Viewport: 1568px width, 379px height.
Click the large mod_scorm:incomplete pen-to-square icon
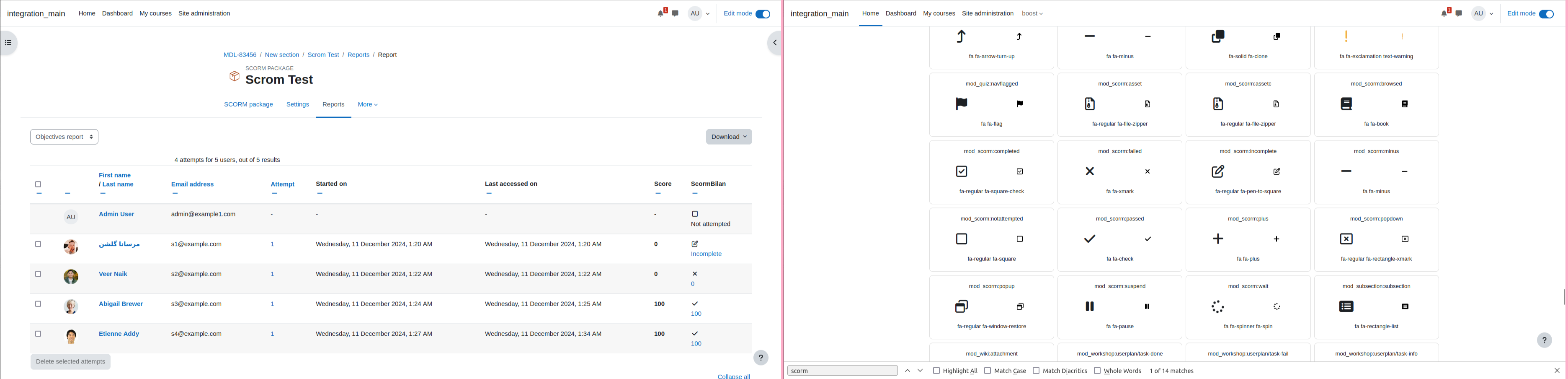[x=1218, y=172]
